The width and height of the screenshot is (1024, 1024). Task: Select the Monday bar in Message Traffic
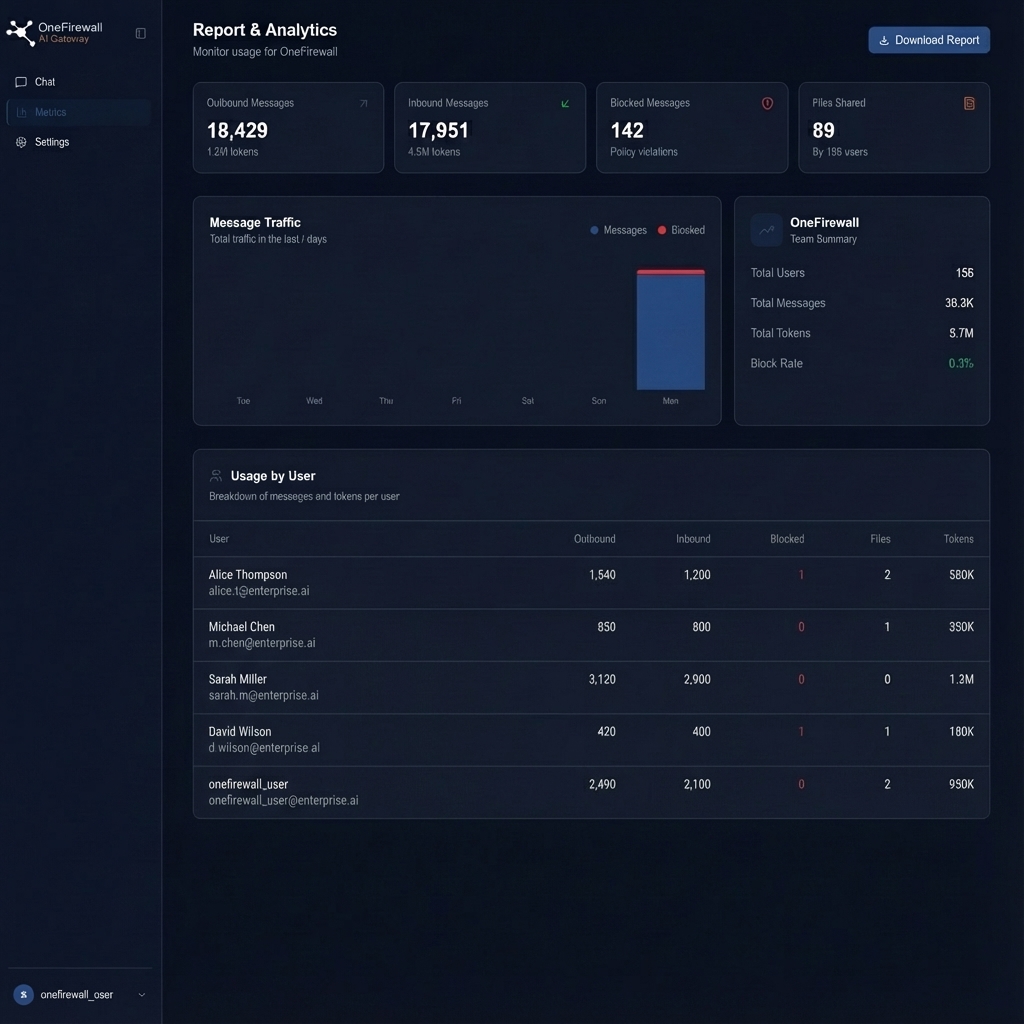click(x=670, y=330)
